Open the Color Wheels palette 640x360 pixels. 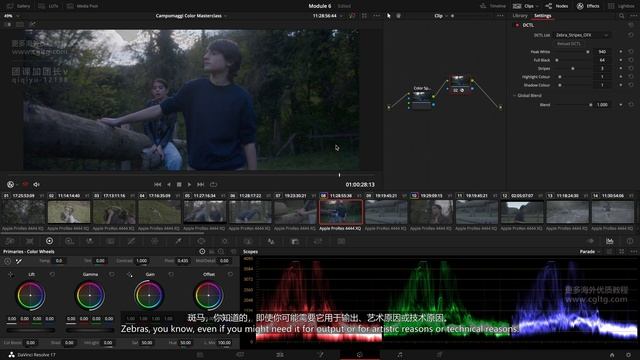(x=49, y=241)
